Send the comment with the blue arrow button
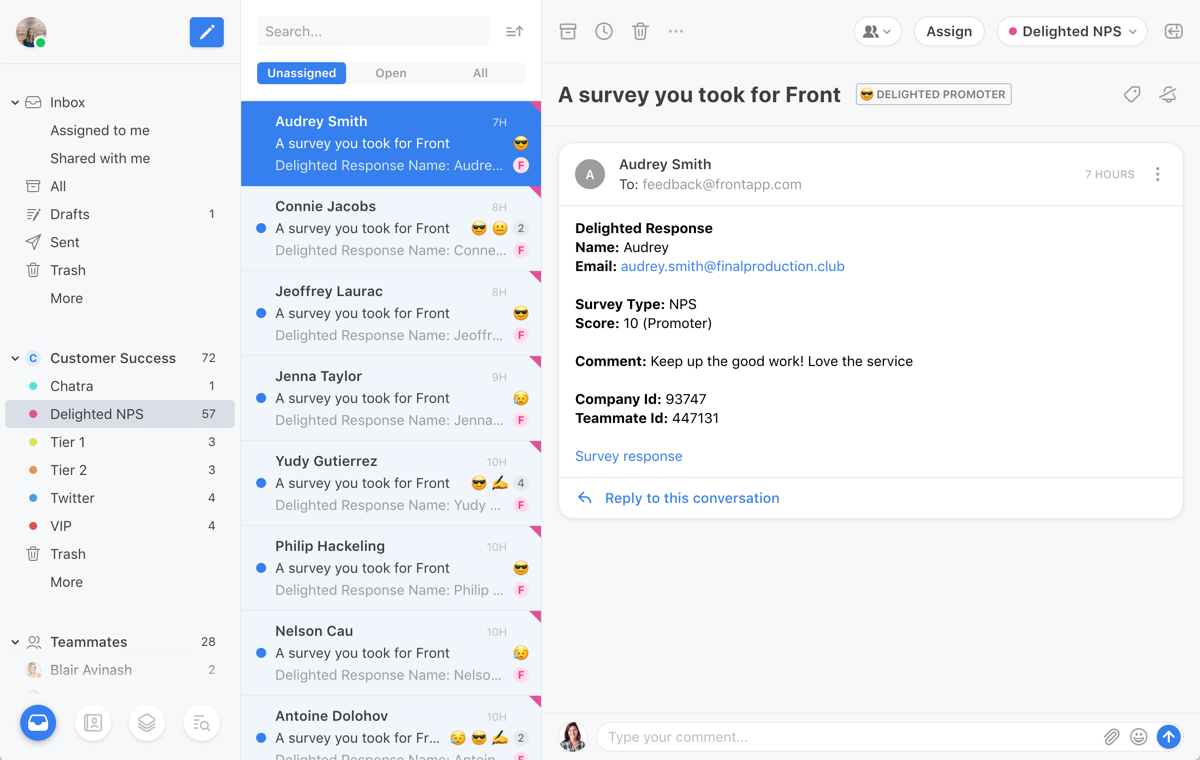This screenshot has height=760, width=1200. [x=1168, y=737]
